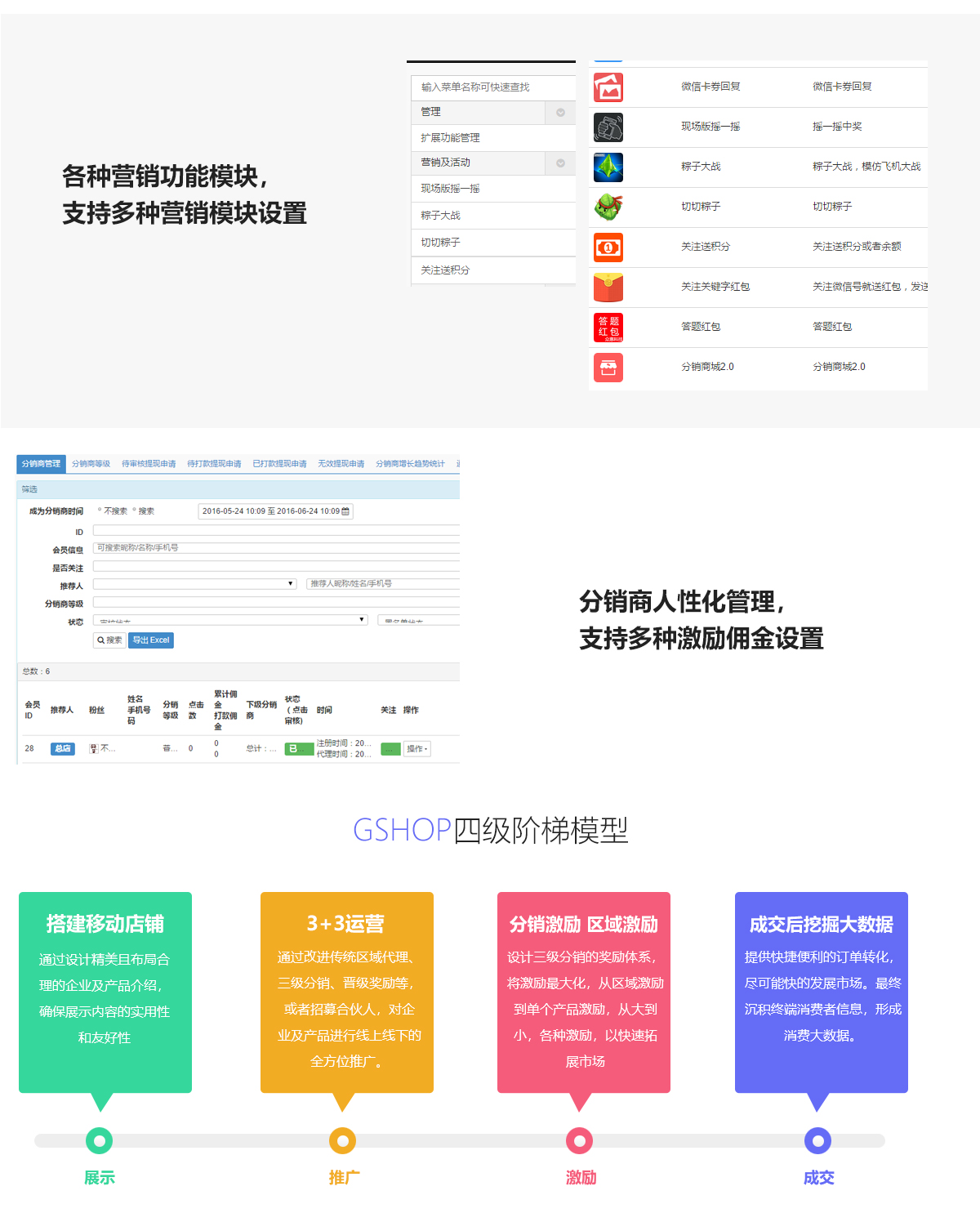Click the green 关注 status badge in row 28
Screen dimensions: 980x1222
(390, 749)
